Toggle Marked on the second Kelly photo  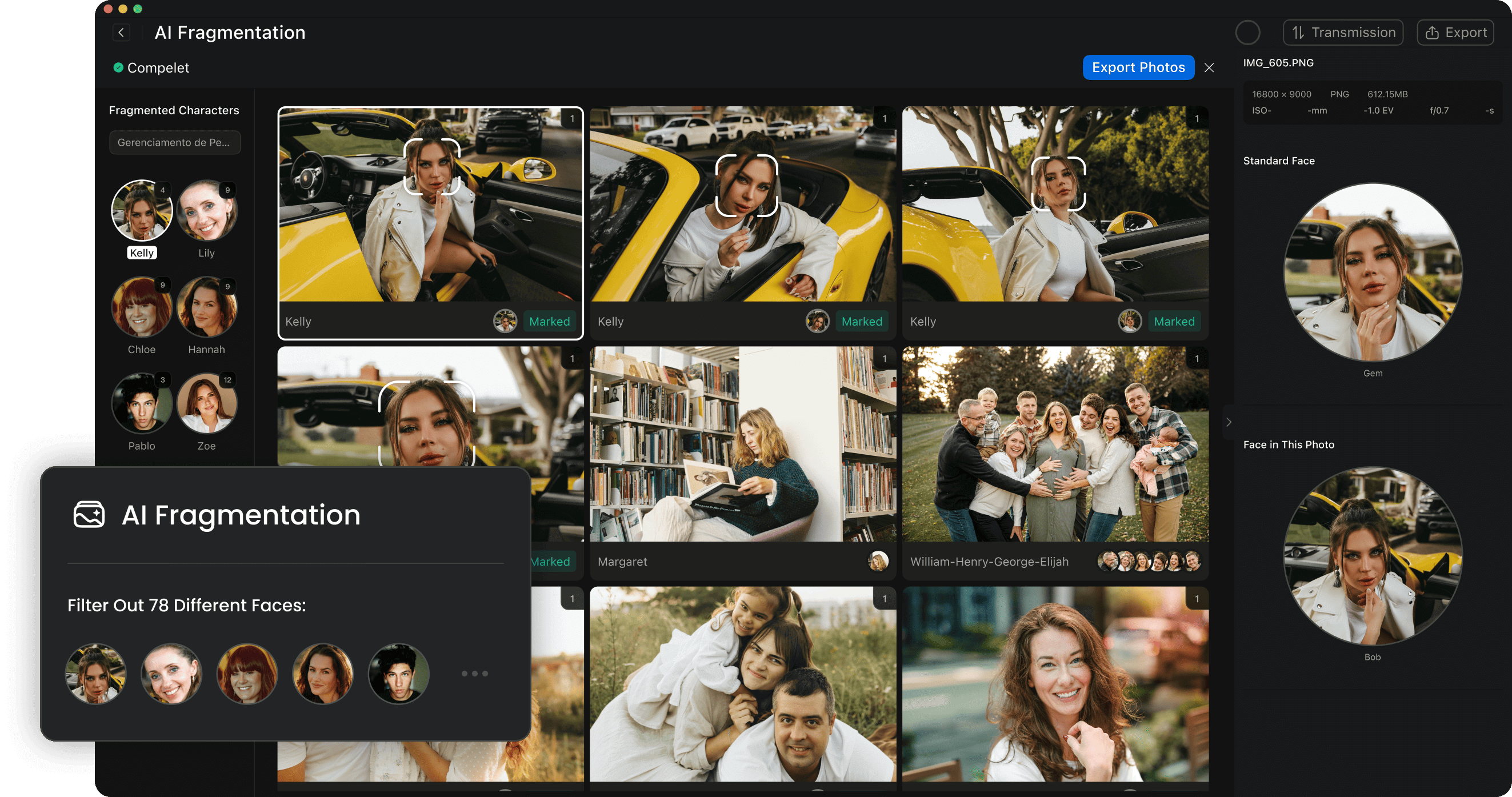(x=862, y=321)
